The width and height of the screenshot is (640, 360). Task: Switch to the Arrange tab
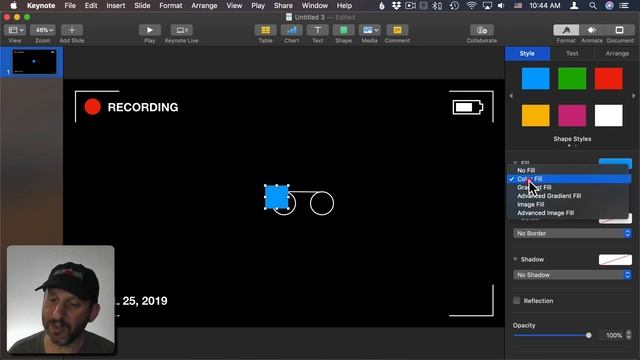click(617, 53)
